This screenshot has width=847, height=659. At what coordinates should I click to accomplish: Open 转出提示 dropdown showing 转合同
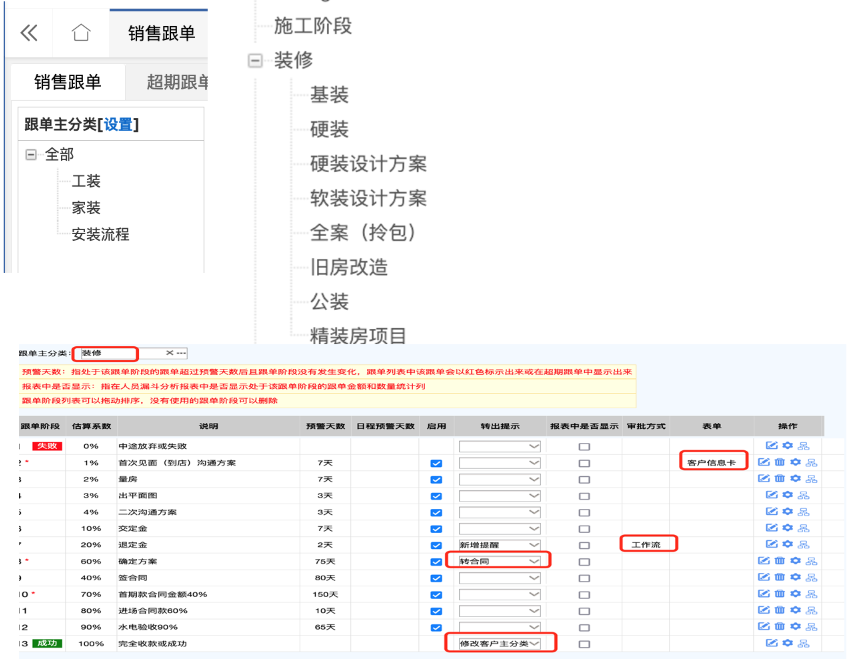(x=500, y=561)
